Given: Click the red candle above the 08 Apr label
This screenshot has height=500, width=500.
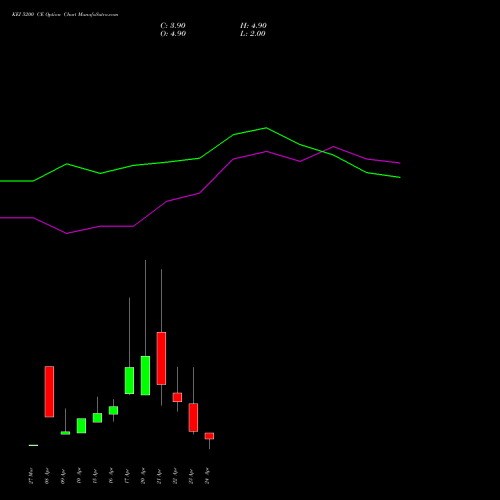Looking at the screenshot, I should (x=49, y=392).
